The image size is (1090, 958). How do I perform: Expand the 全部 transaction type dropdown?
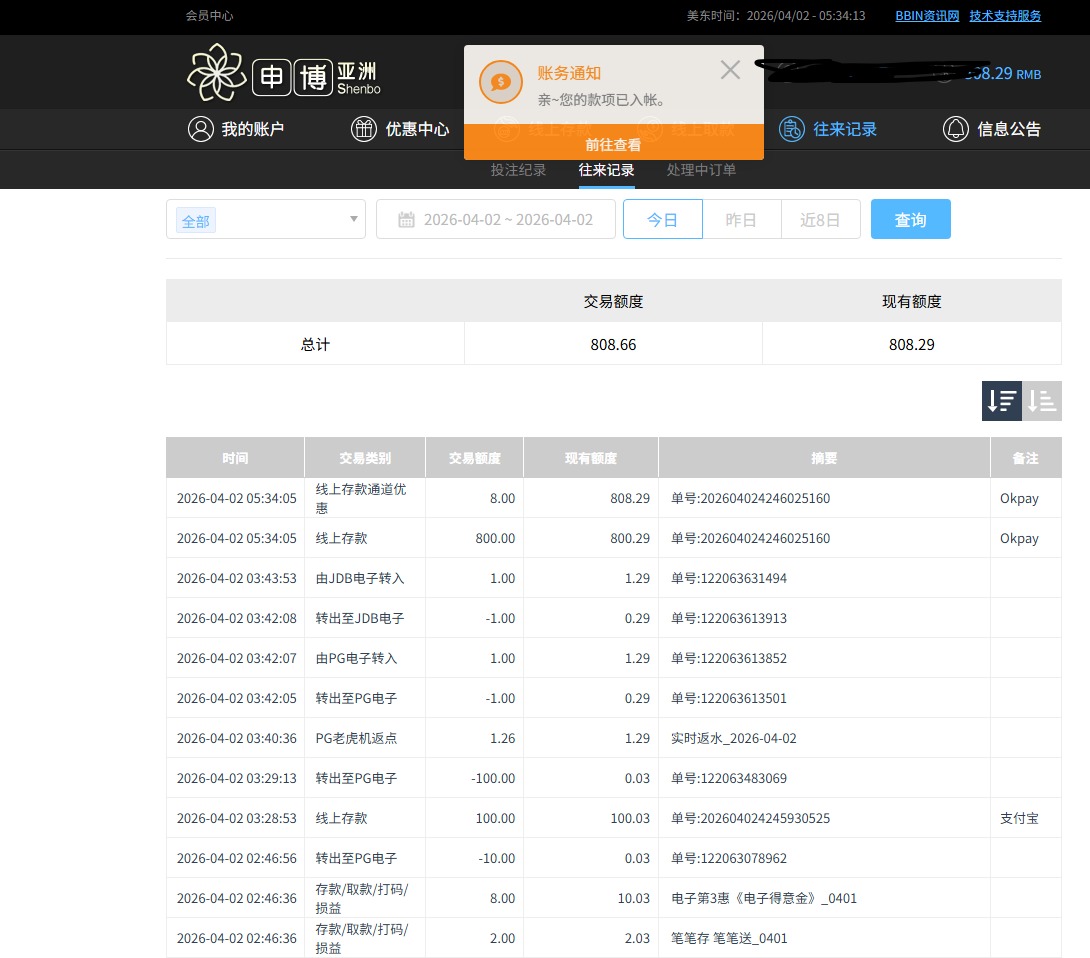(354, 220)
